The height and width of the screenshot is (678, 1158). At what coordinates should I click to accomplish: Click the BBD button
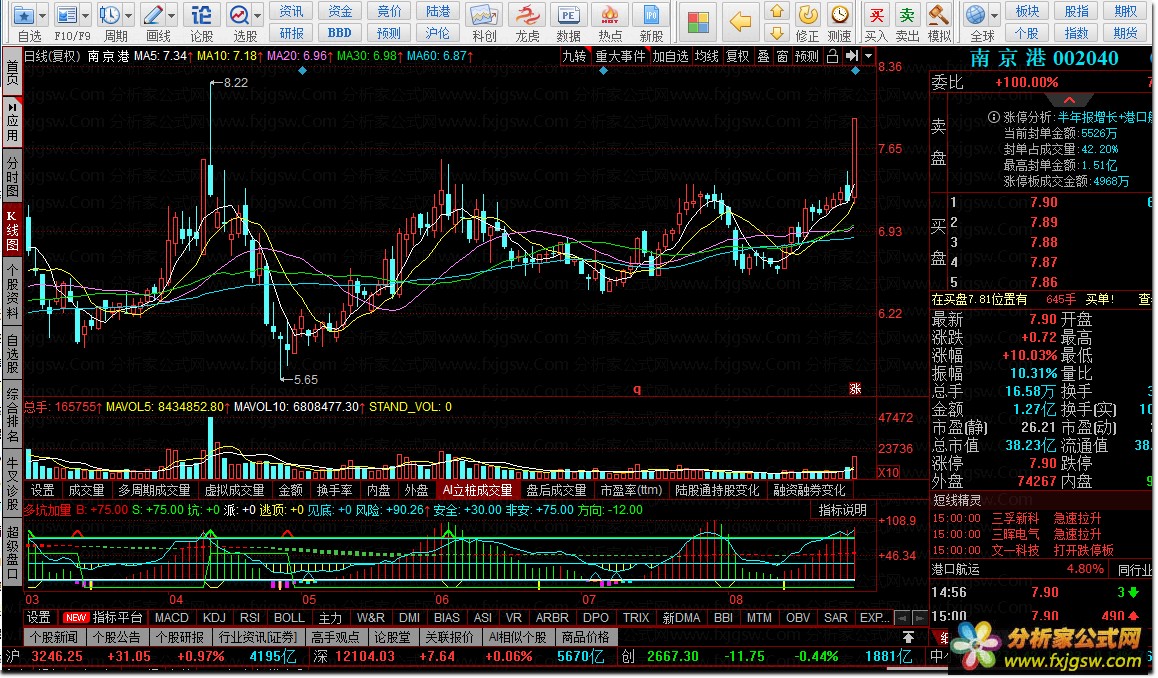[x=340, y=32]
